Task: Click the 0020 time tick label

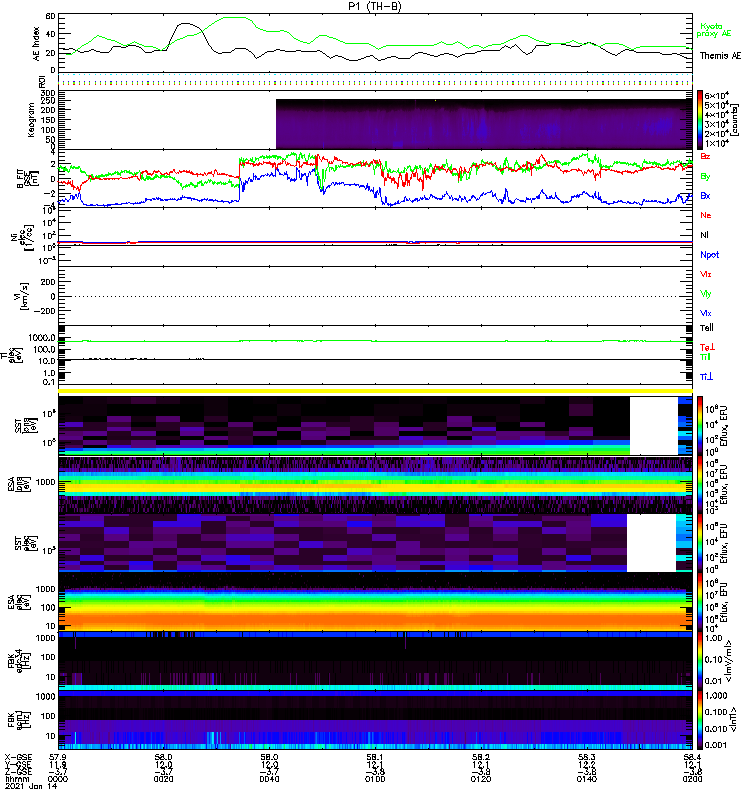Action: [x=163, y=780]
